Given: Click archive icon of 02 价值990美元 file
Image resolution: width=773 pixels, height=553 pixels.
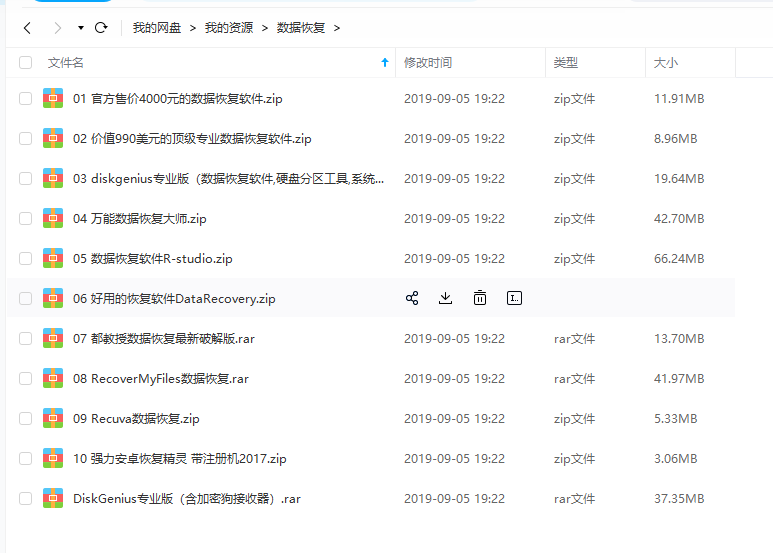Looking at the screenshot, I should click(x=53, y=138).
